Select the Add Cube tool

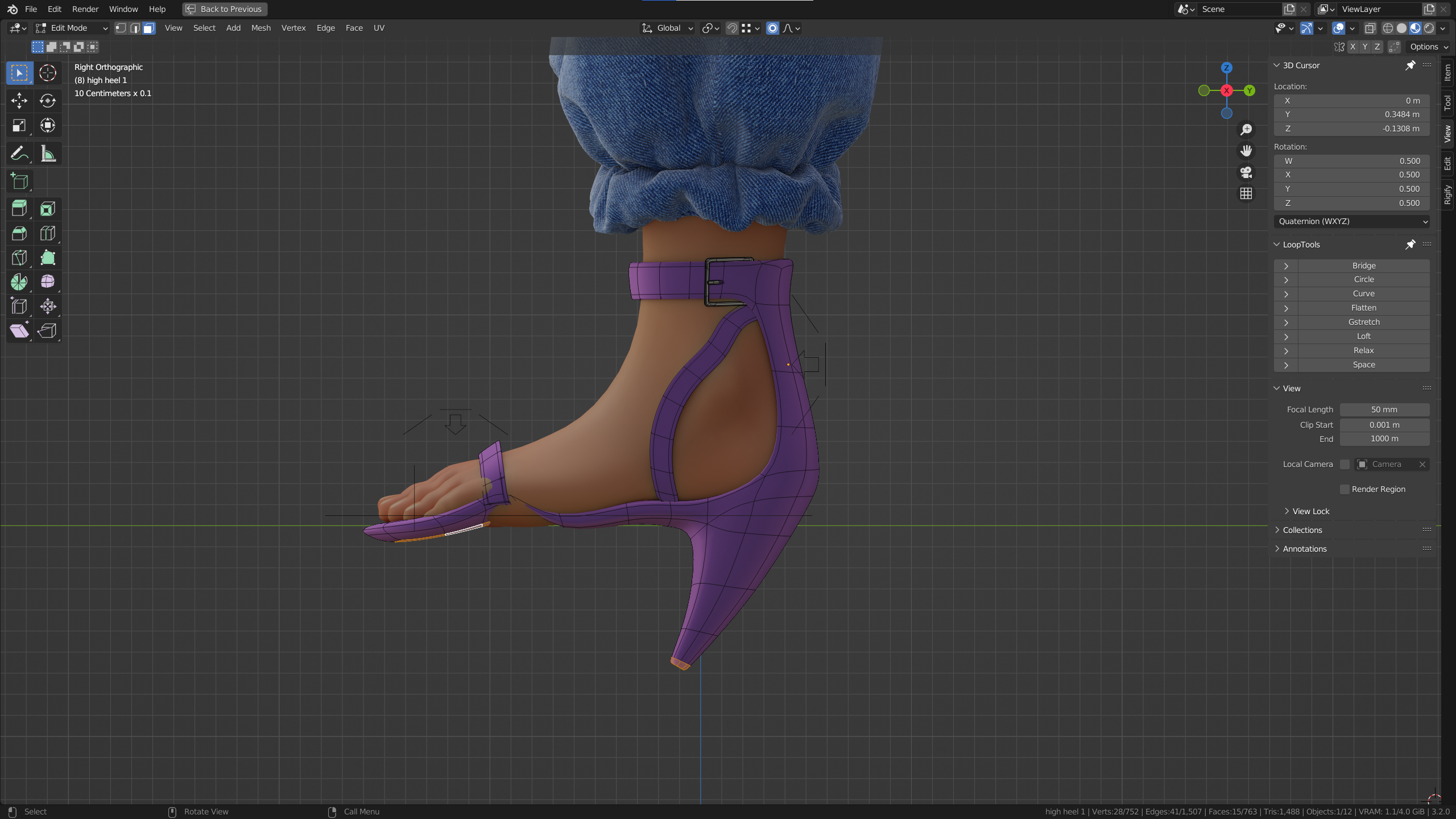click(x=19, y=181)
